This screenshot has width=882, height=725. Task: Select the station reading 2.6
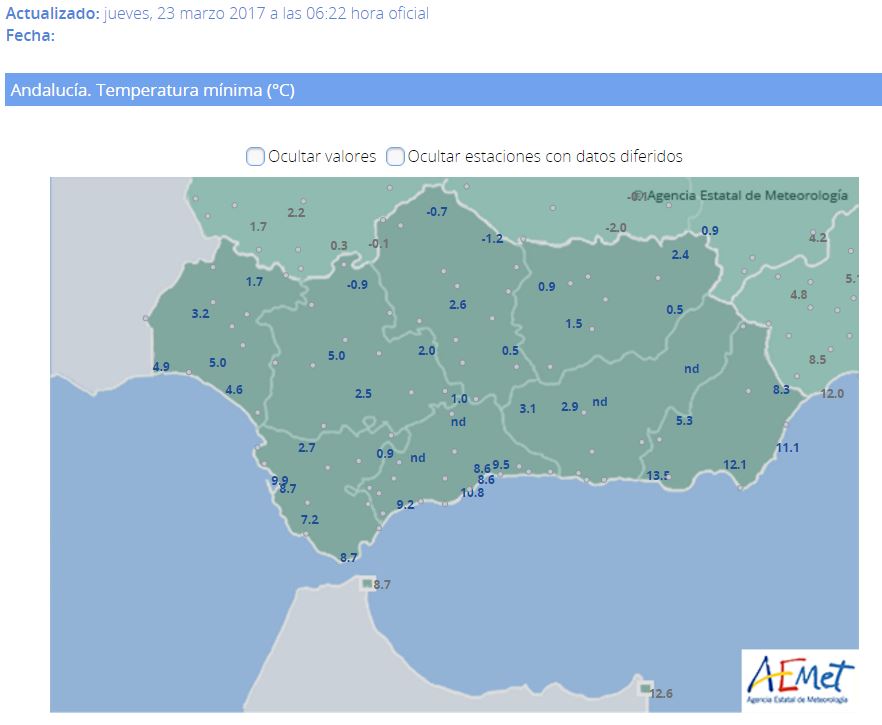[458, 305]
